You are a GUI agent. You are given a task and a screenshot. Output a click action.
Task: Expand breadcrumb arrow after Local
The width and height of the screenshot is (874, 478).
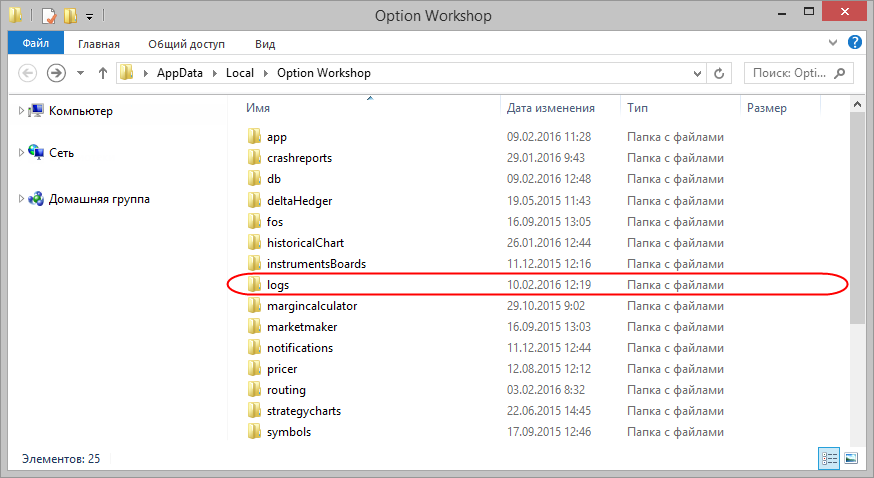pyautogui.click(x=265, y=73)
